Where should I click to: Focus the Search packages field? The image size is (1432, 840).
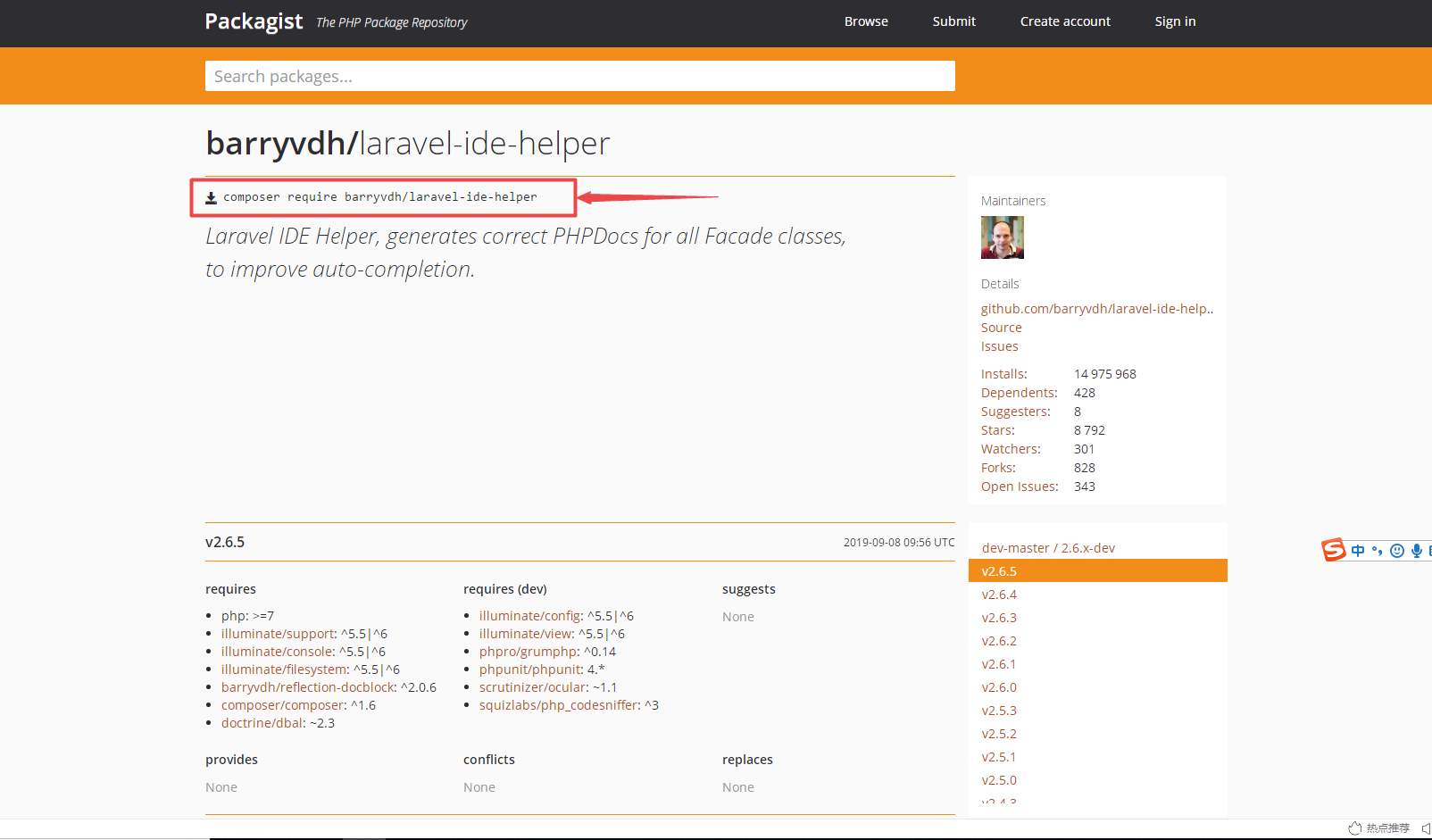coord(580,76)
